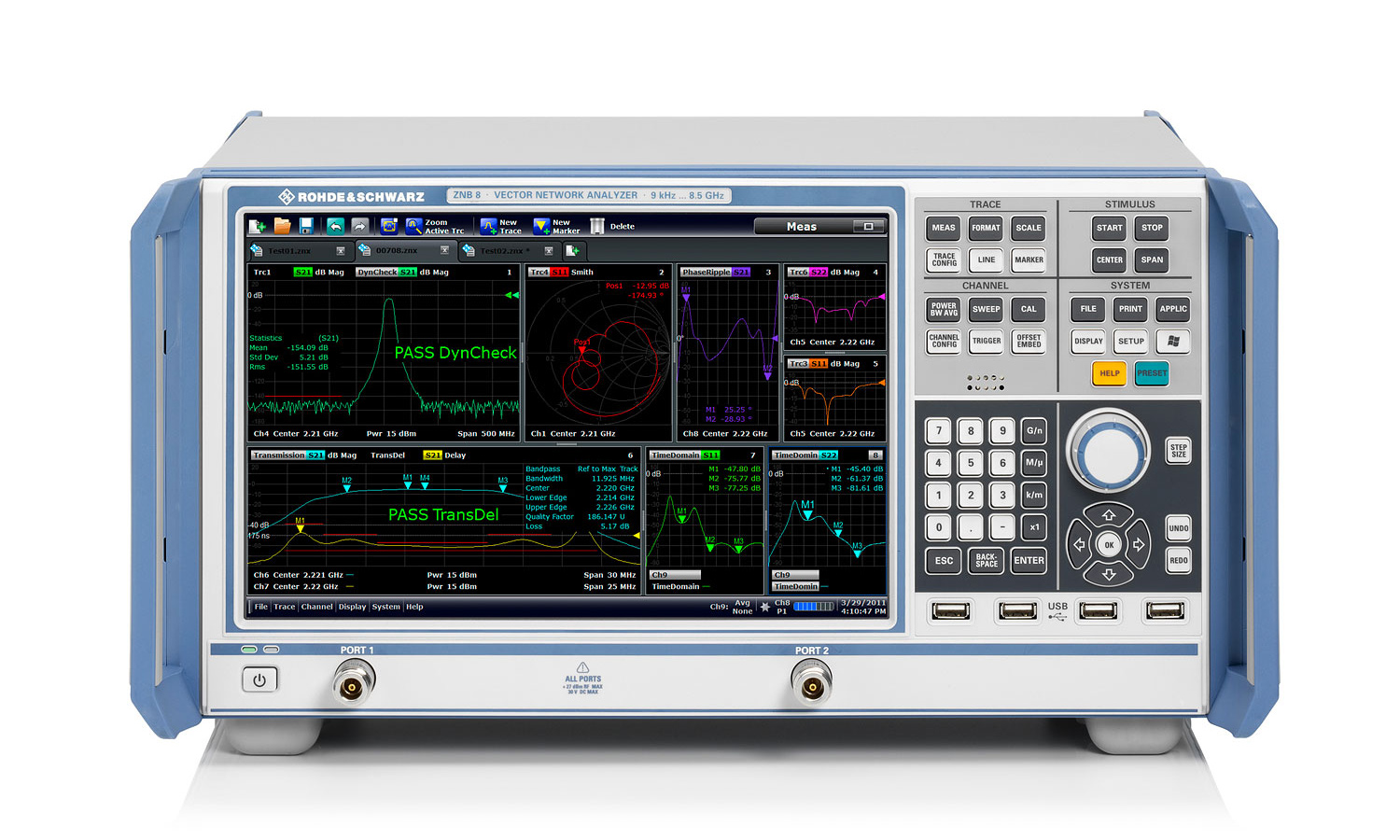Screen dimensions: 1400x840
Task: Push the ENTER key on keypad
Action: pos(1029,561)
